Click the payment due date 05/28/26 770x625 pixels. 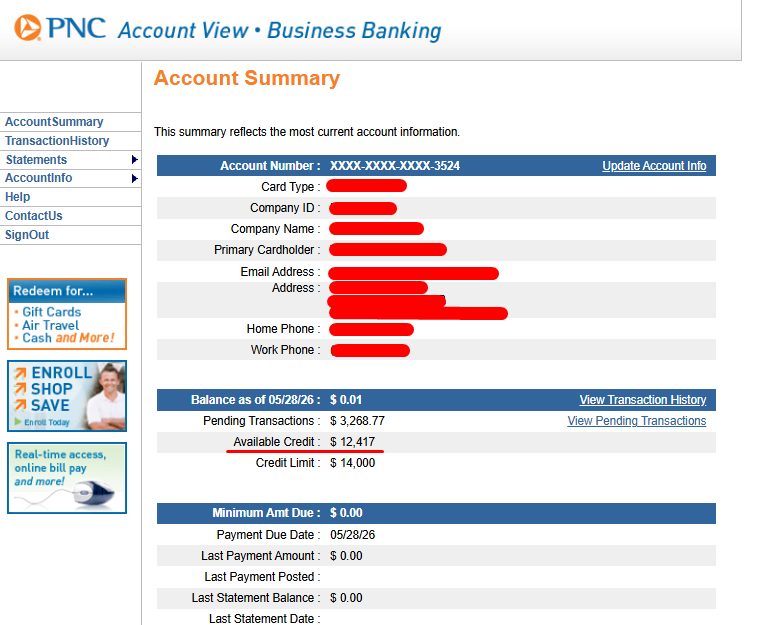coord(352,535)
